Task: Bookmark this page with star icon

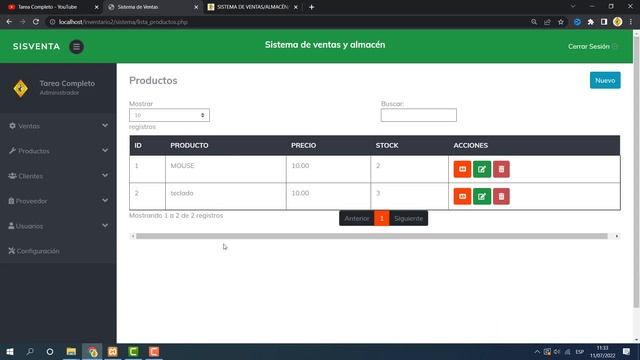Action: (561, 22)
